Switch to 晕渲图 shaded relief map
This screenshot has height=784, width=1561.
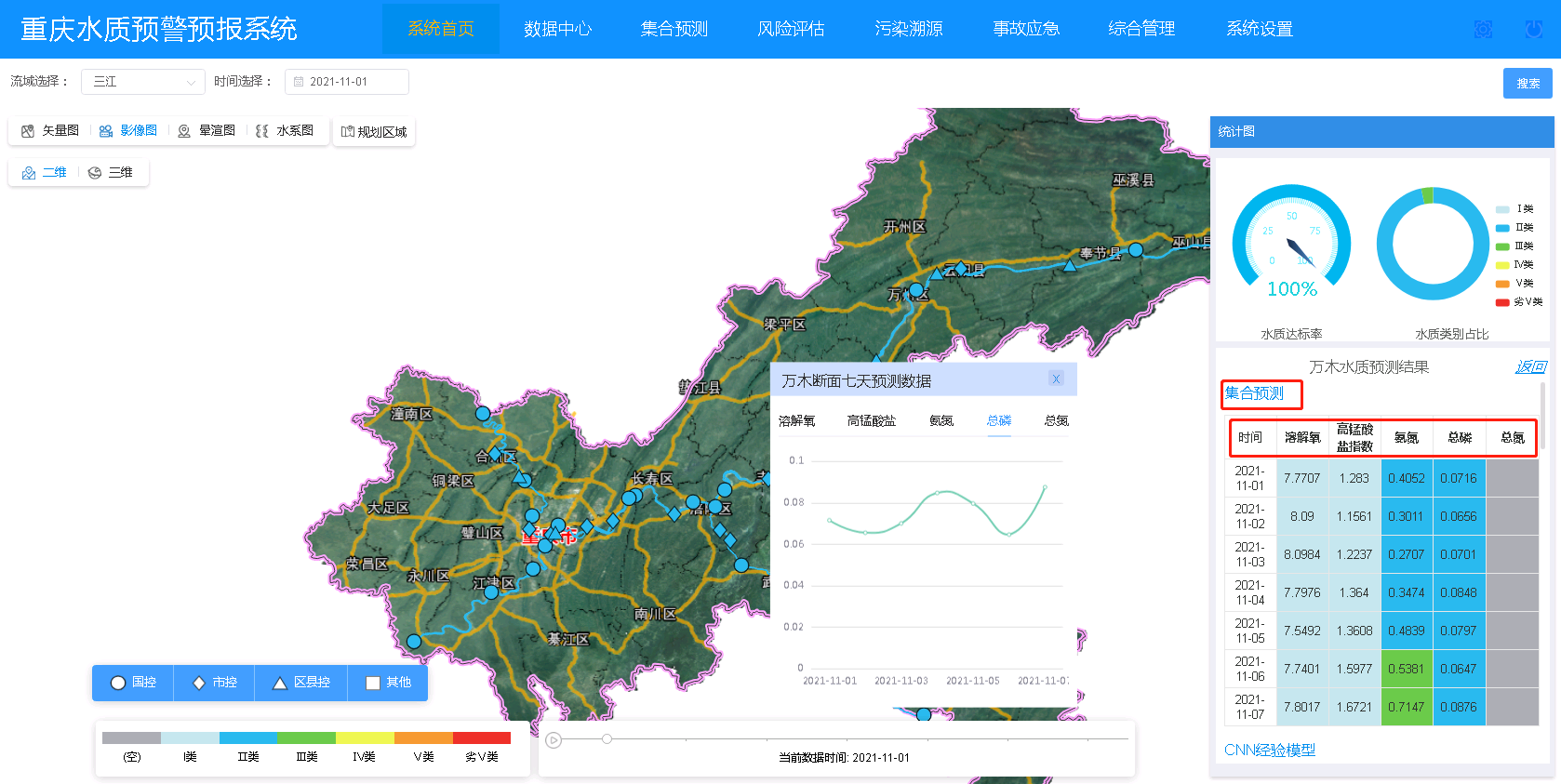tap(207, 131)
